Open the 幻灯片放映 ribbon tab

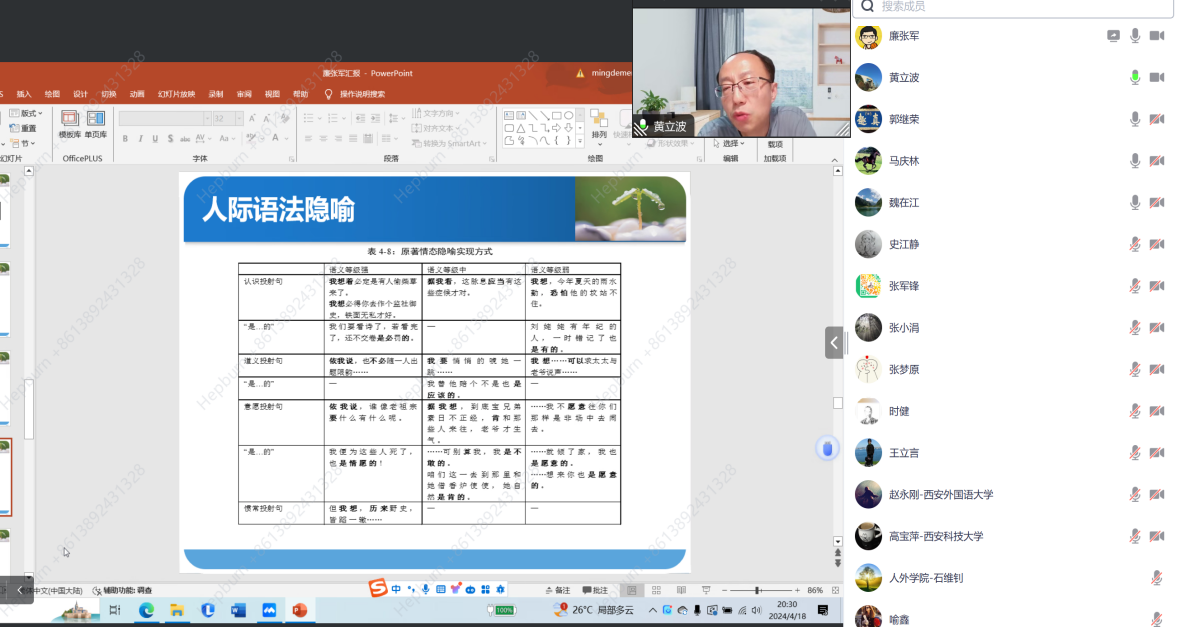[176, 94]
